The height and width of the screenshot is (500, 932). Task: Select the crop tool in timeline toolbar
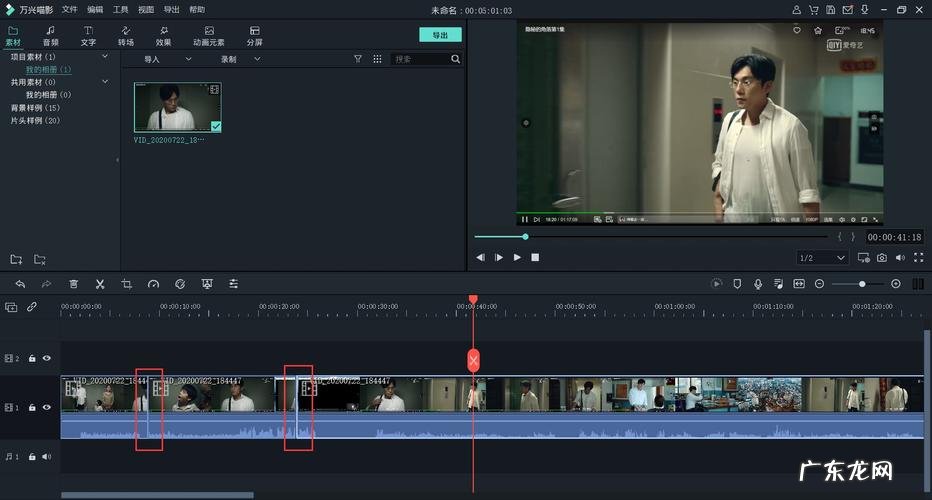tap(127, 284)
